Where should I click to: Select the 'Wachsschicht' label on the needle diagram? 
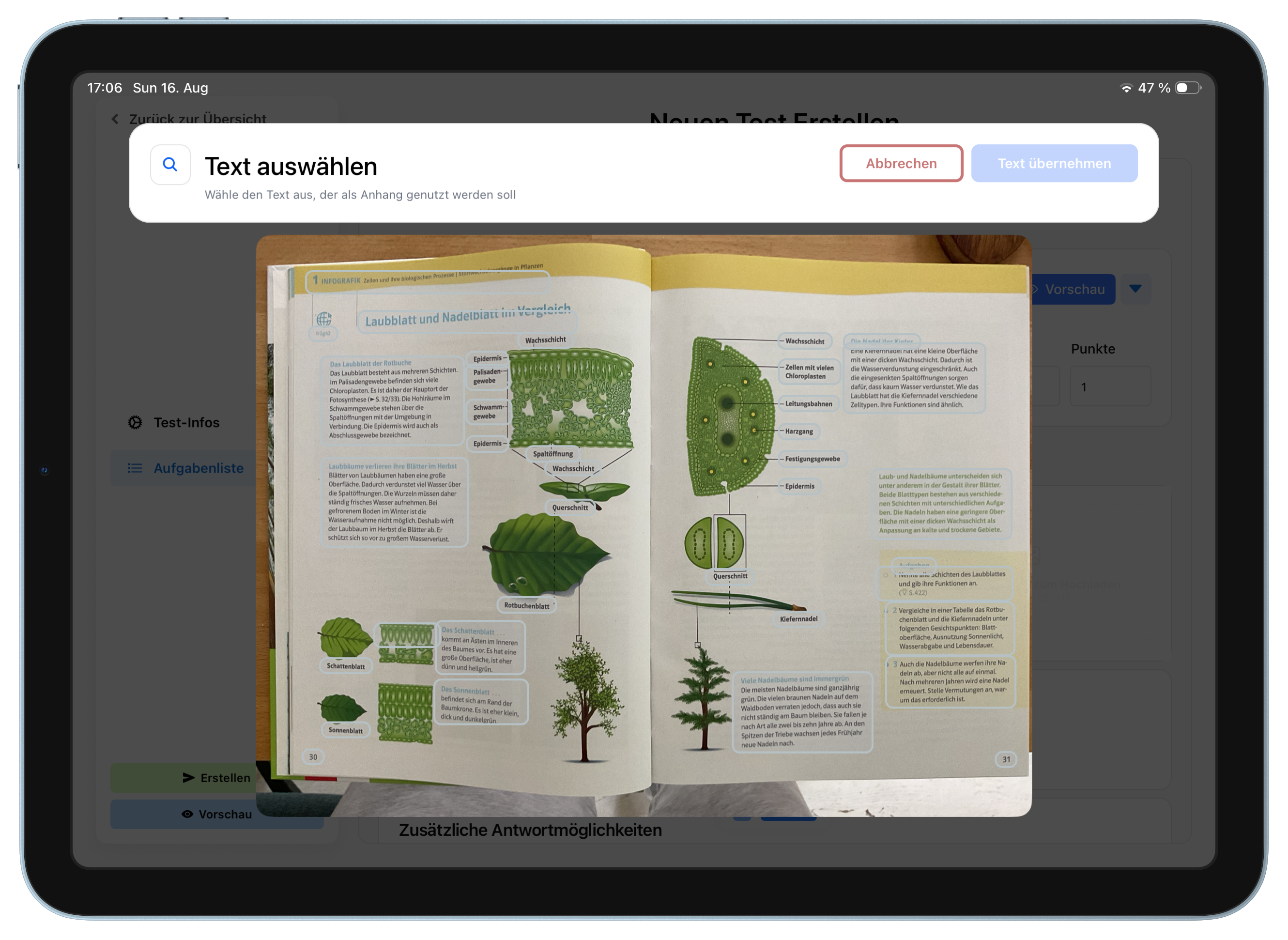(x=804, y=341)
